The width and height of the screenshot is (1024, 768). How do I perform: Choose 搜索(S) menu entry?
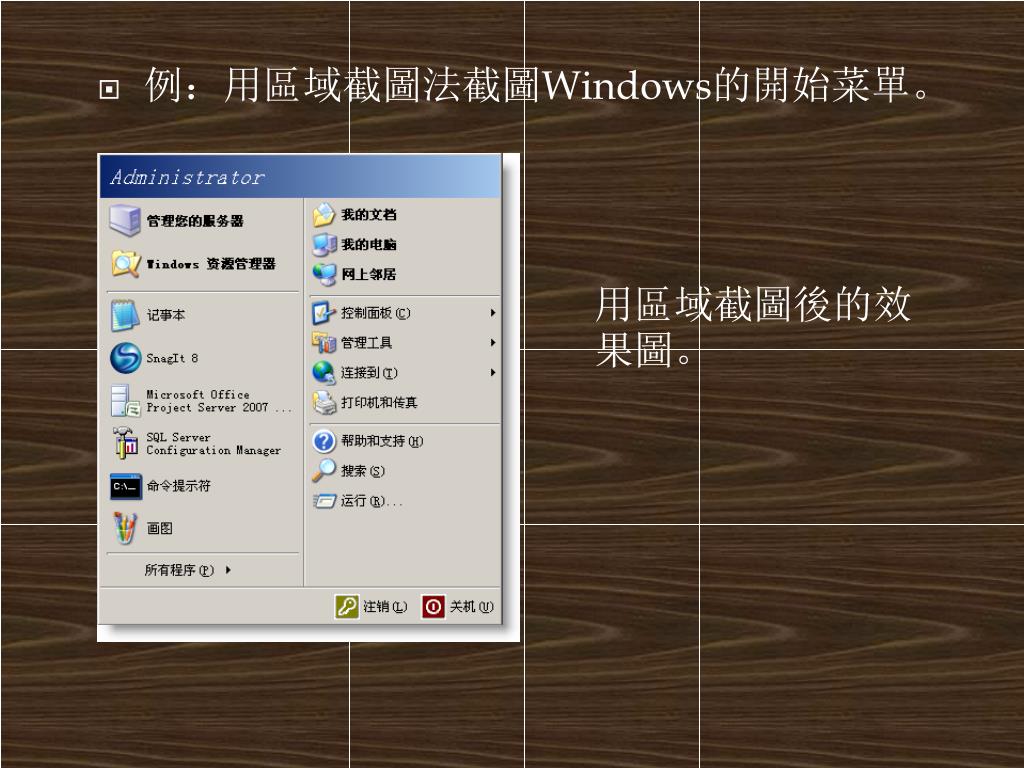point(363,471)
